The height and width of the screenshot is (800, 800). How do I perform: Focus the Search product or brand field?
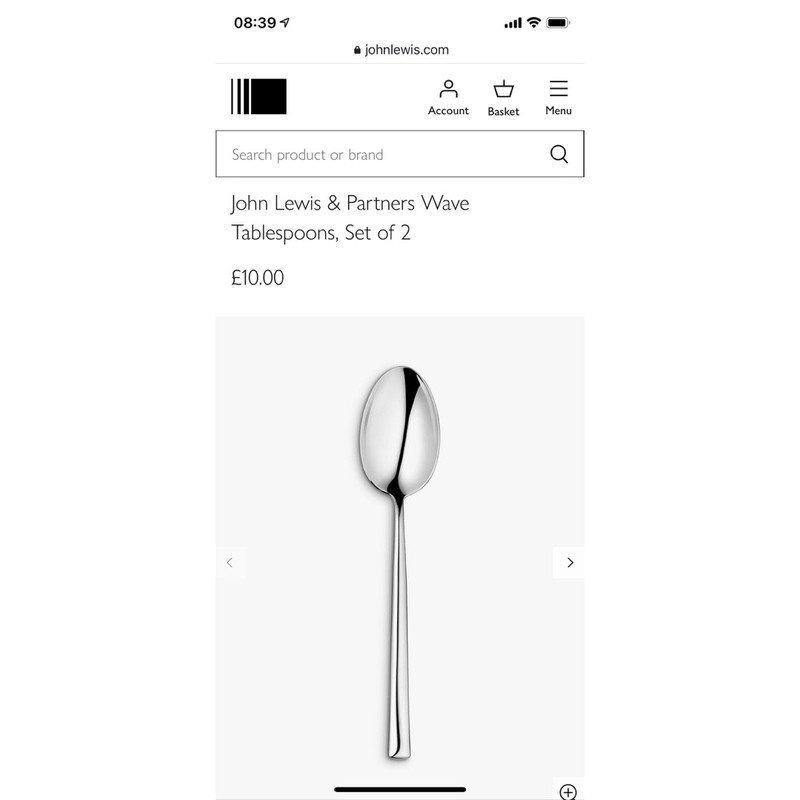[399, 154]
